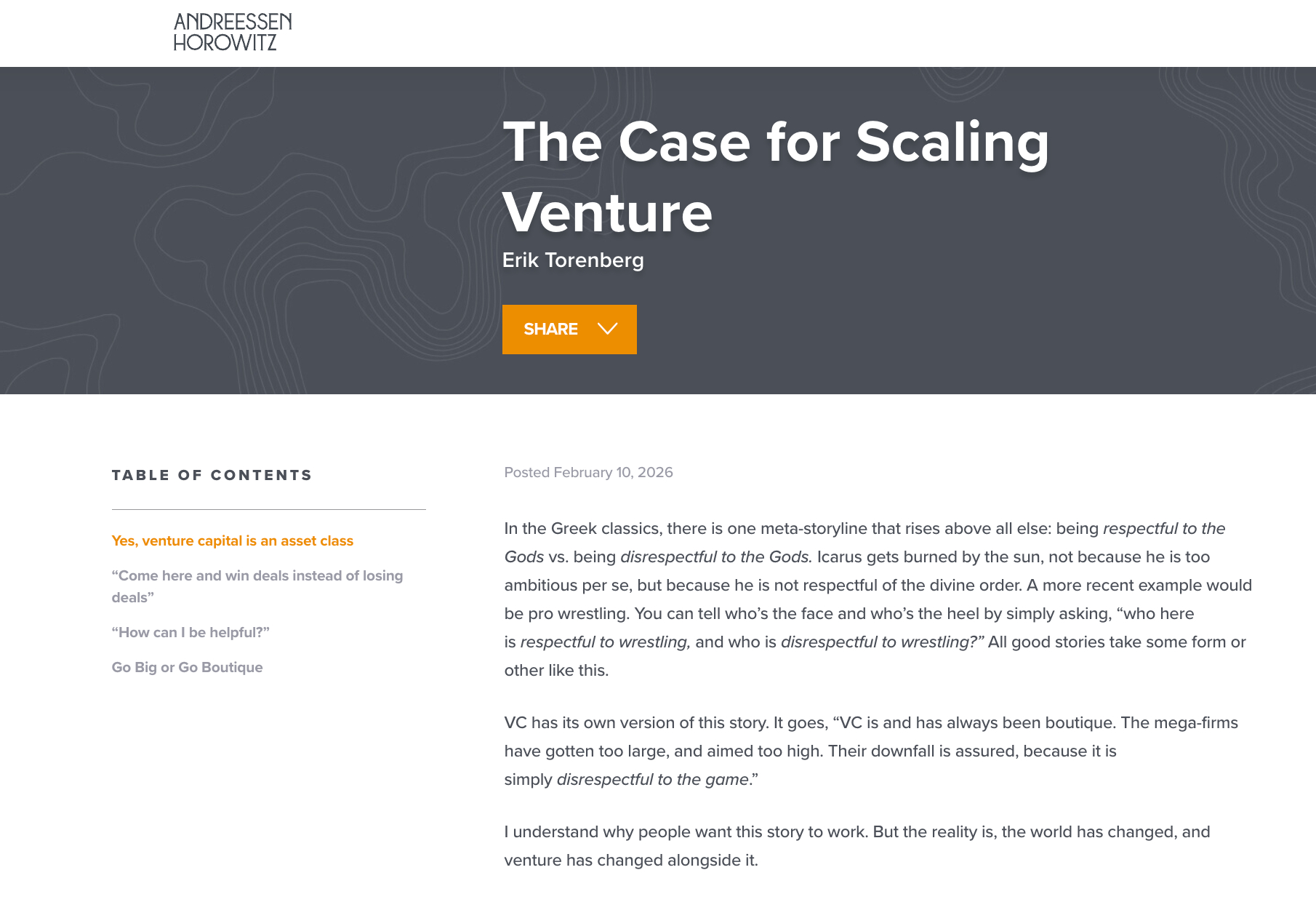Click the "Posted February 10, 2026" date

click(x=588, y=472)
